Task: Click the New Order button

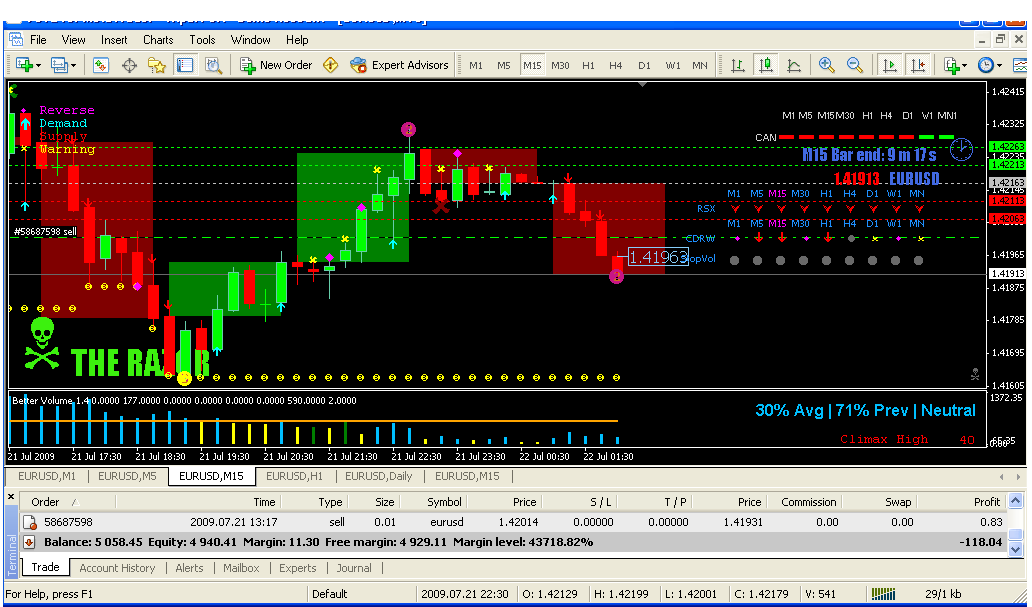Action: pos(276,65)
